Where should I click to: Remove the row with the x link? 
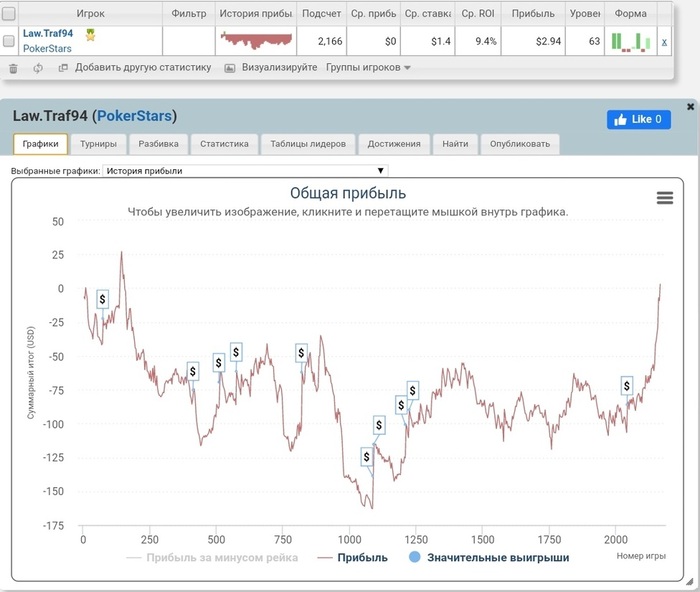[664, 42]
